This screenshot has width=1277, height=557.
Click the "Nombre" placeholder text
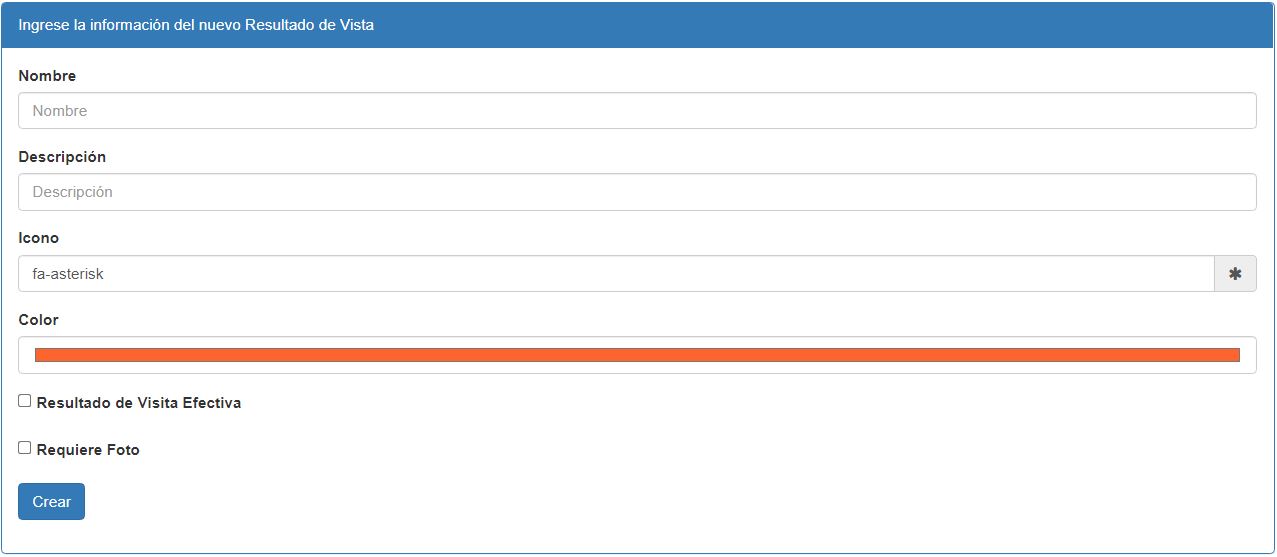[x=60, y=111]
